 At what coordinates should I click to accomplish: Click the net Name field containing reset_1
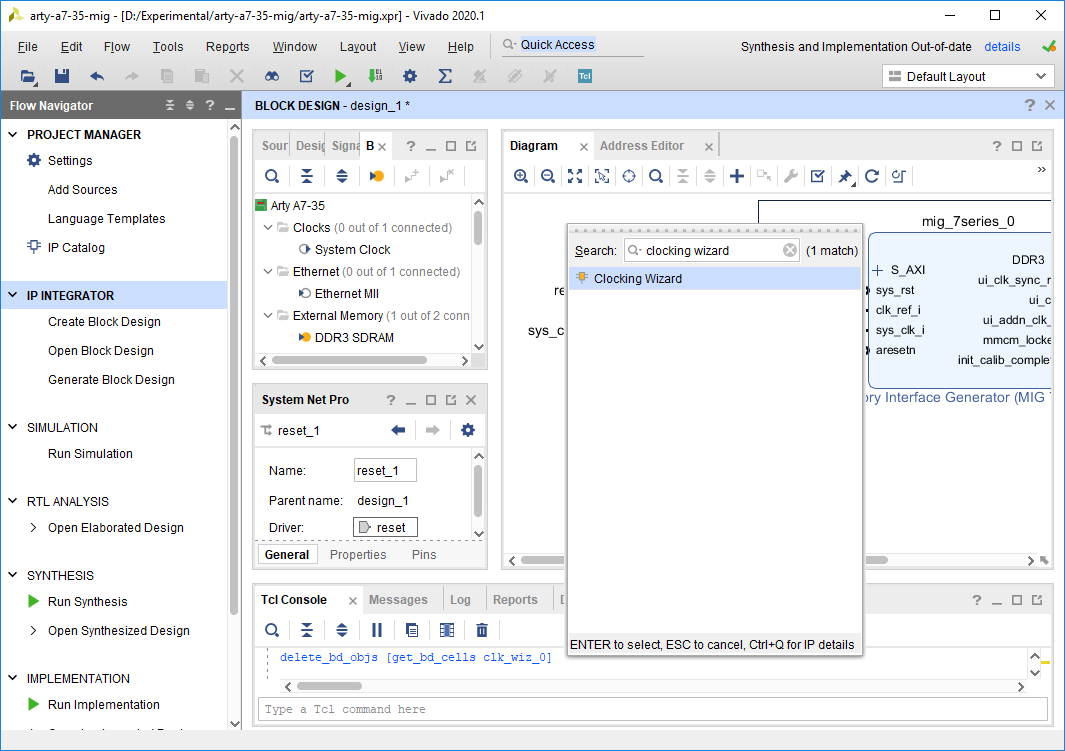coord(385,471)
